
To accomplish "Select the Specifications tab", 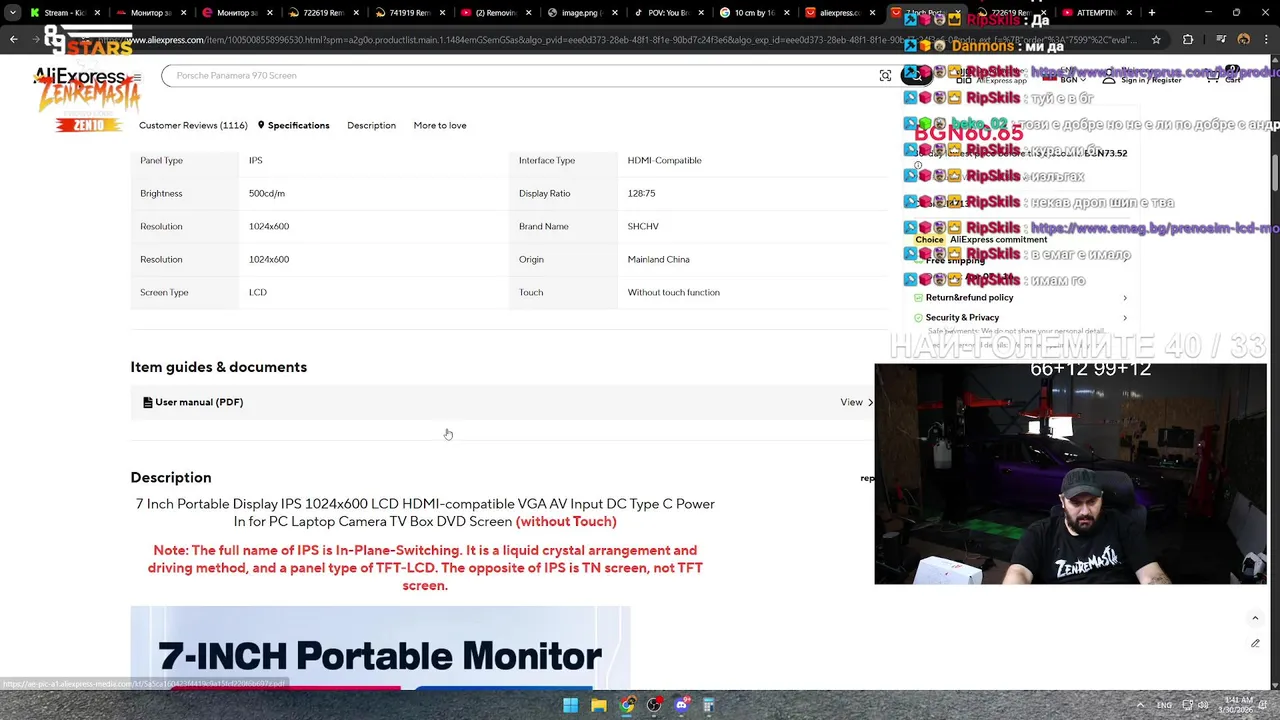I will coord(298,125).
